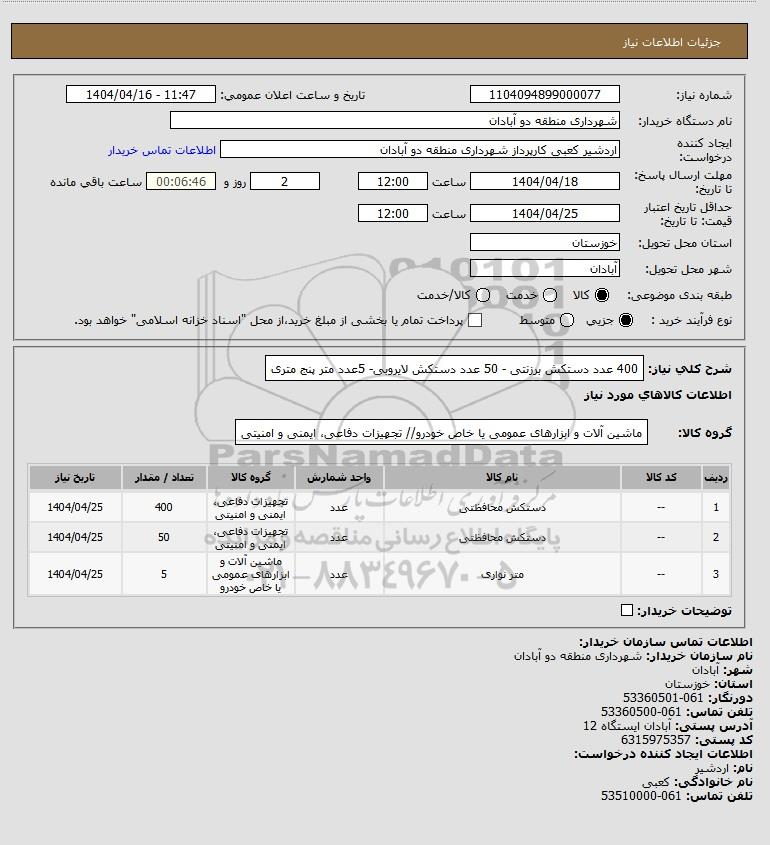Click the price validity date 1404/04/25 field

545,213
